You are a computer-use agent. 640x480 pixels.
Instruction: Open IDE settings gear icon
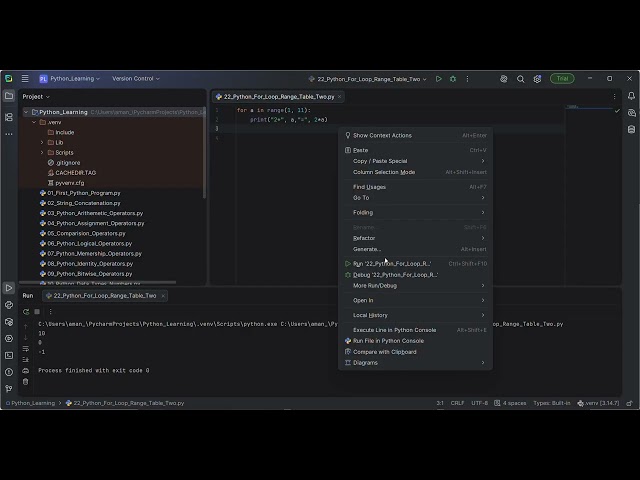coord(537,79)
